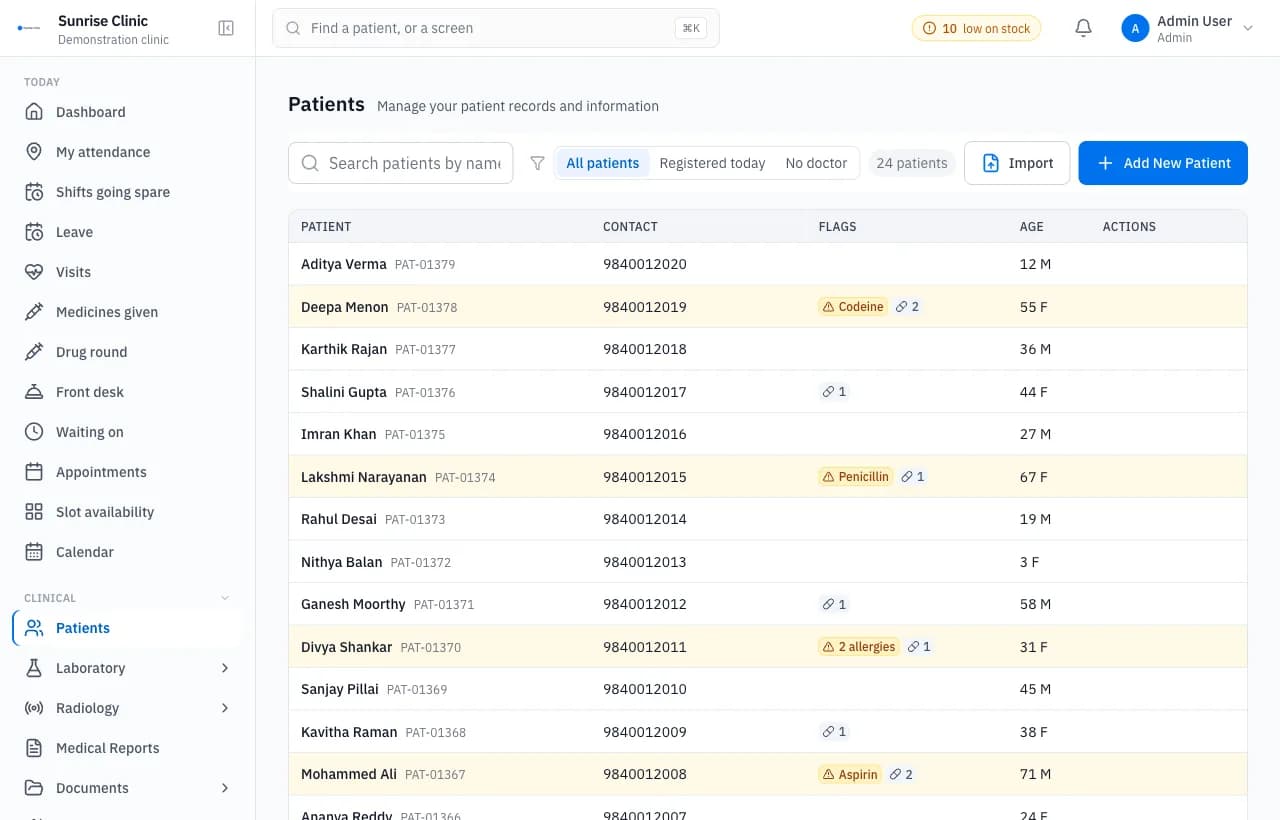
Task: Click Lakshmi Narayanan's Penicillin flag
Action: click(855, 477)
